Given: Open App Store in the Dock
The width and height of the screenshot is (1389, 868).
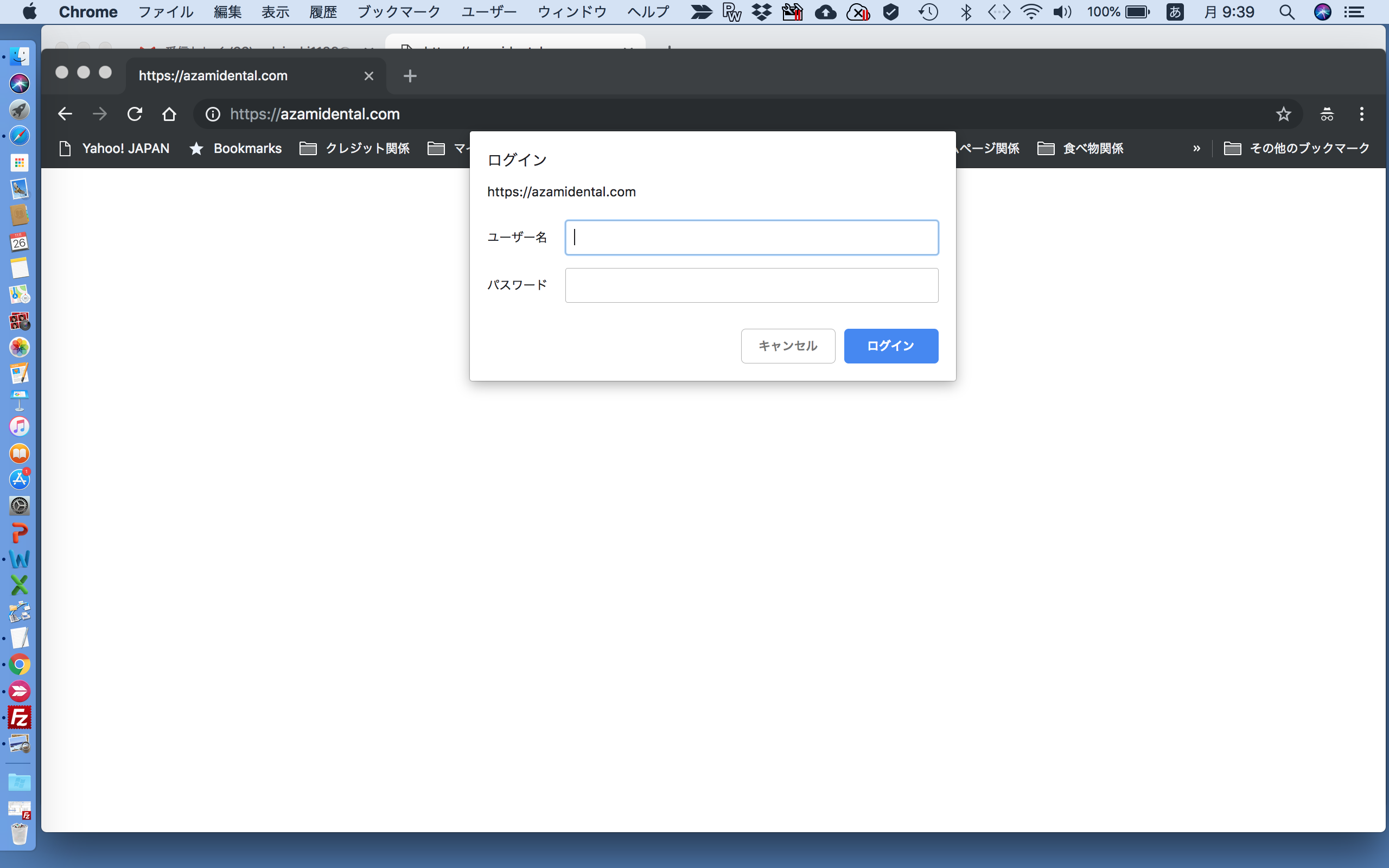Looking at the screenshot, I should click(x=20, y=480).
